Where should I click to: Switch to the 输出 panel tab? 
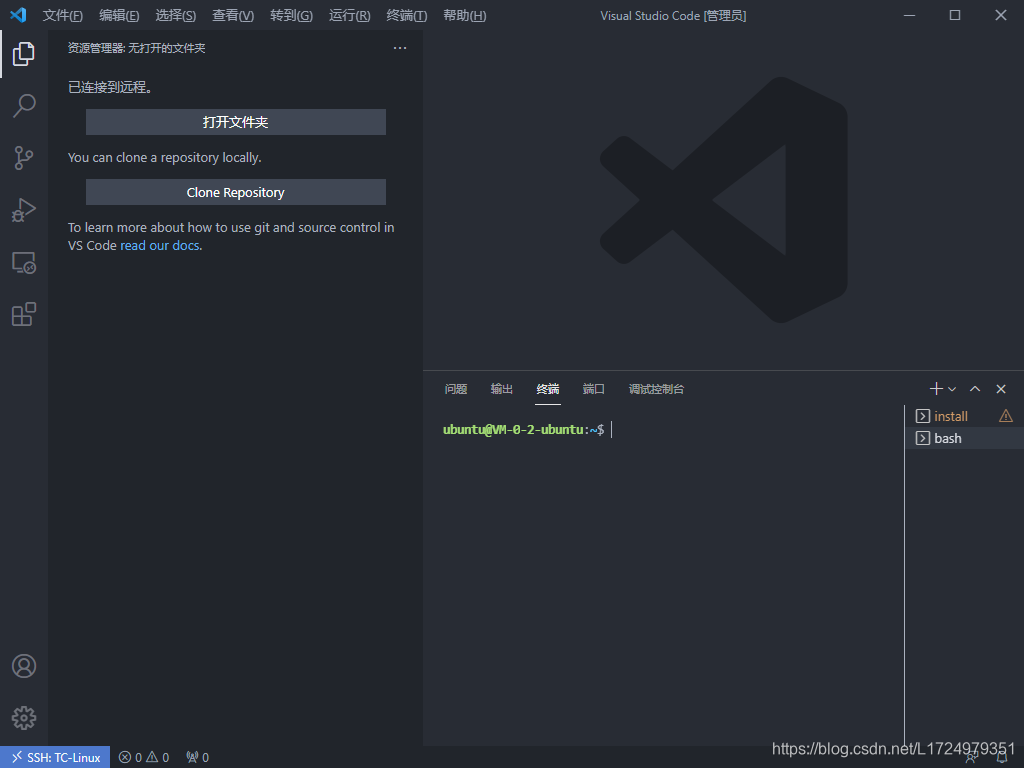click(x=502, y=389)
